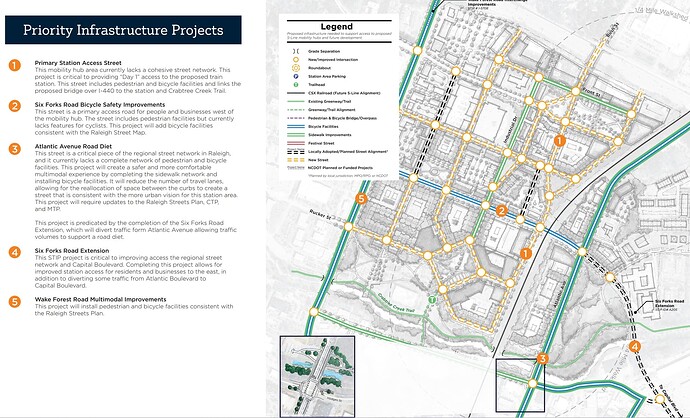Image resolution: width=690 pixels, height=418 pixels.
Task: Click the Front St label on the map
Action: (591, 93)
